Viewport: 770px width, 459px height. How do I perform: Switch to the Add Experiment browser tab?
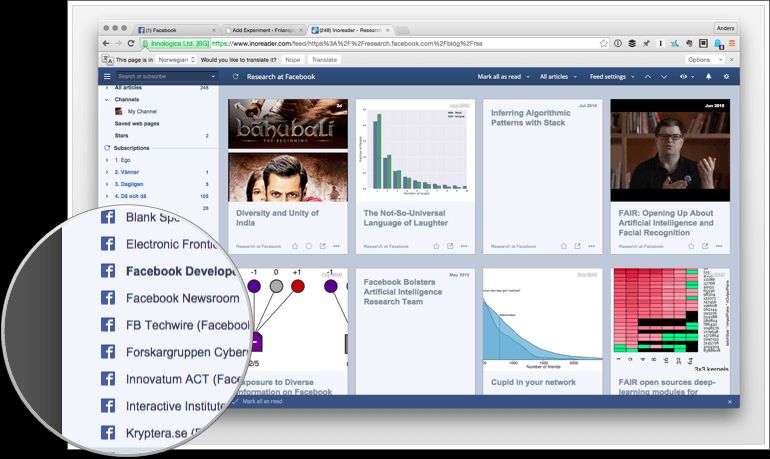pyautogui.click(x=267, y=29)
